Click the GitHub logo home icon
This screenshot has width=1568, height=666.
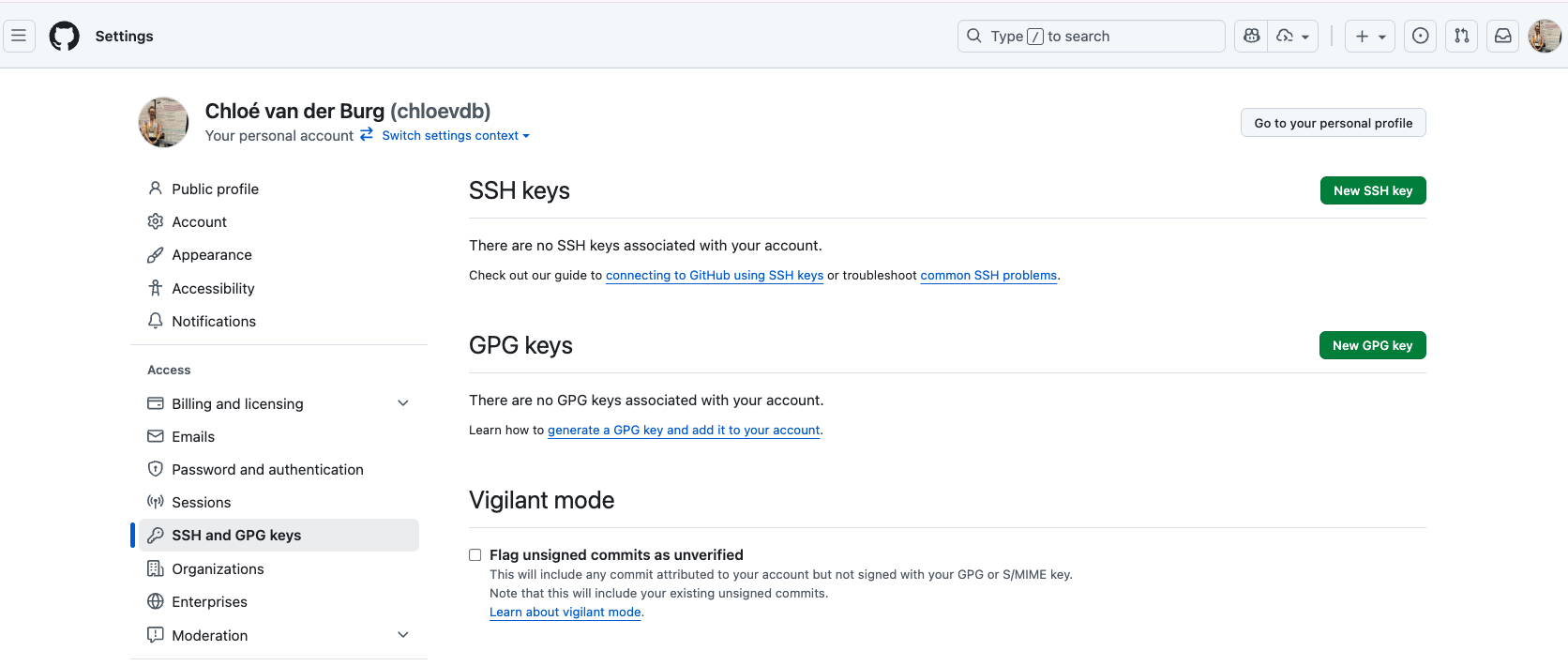point(64,36)
